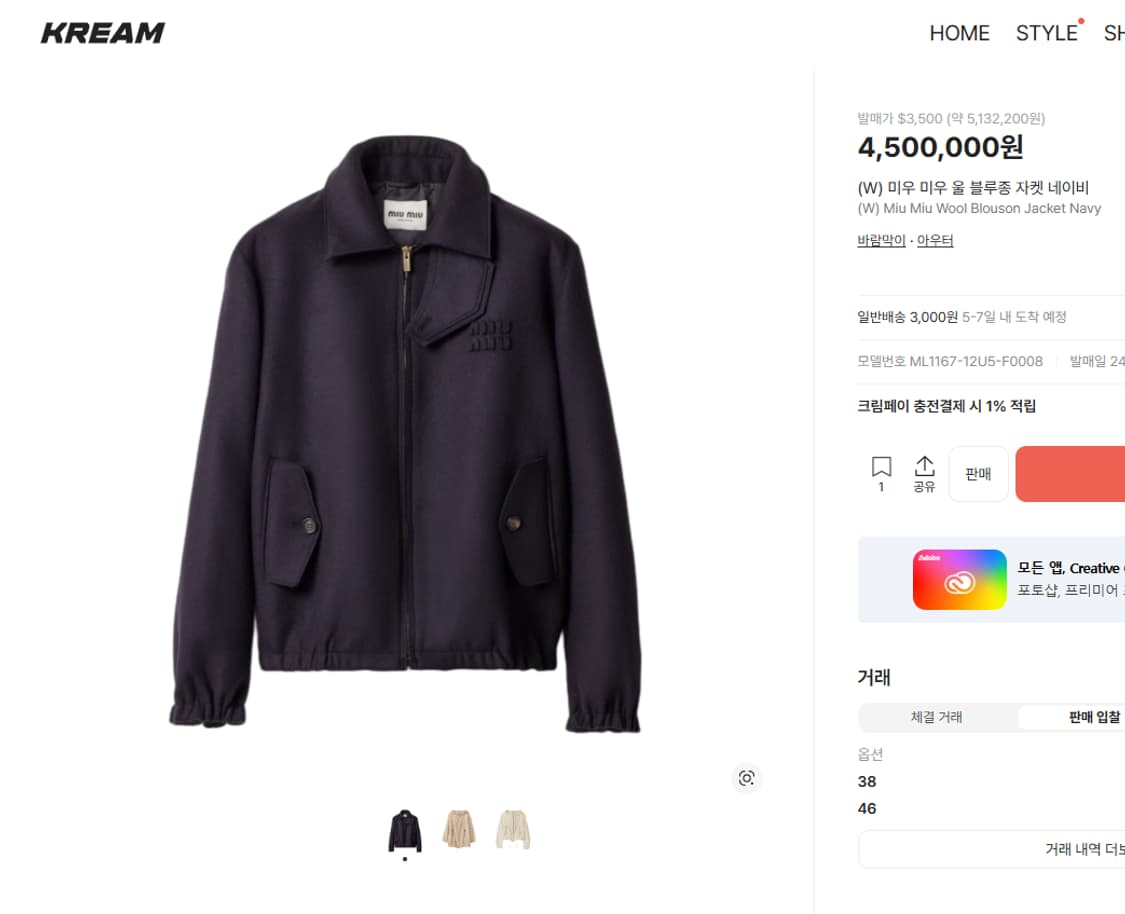Go to the HOME menu
Screen dimensions: 1125x914
coord(959,33)
